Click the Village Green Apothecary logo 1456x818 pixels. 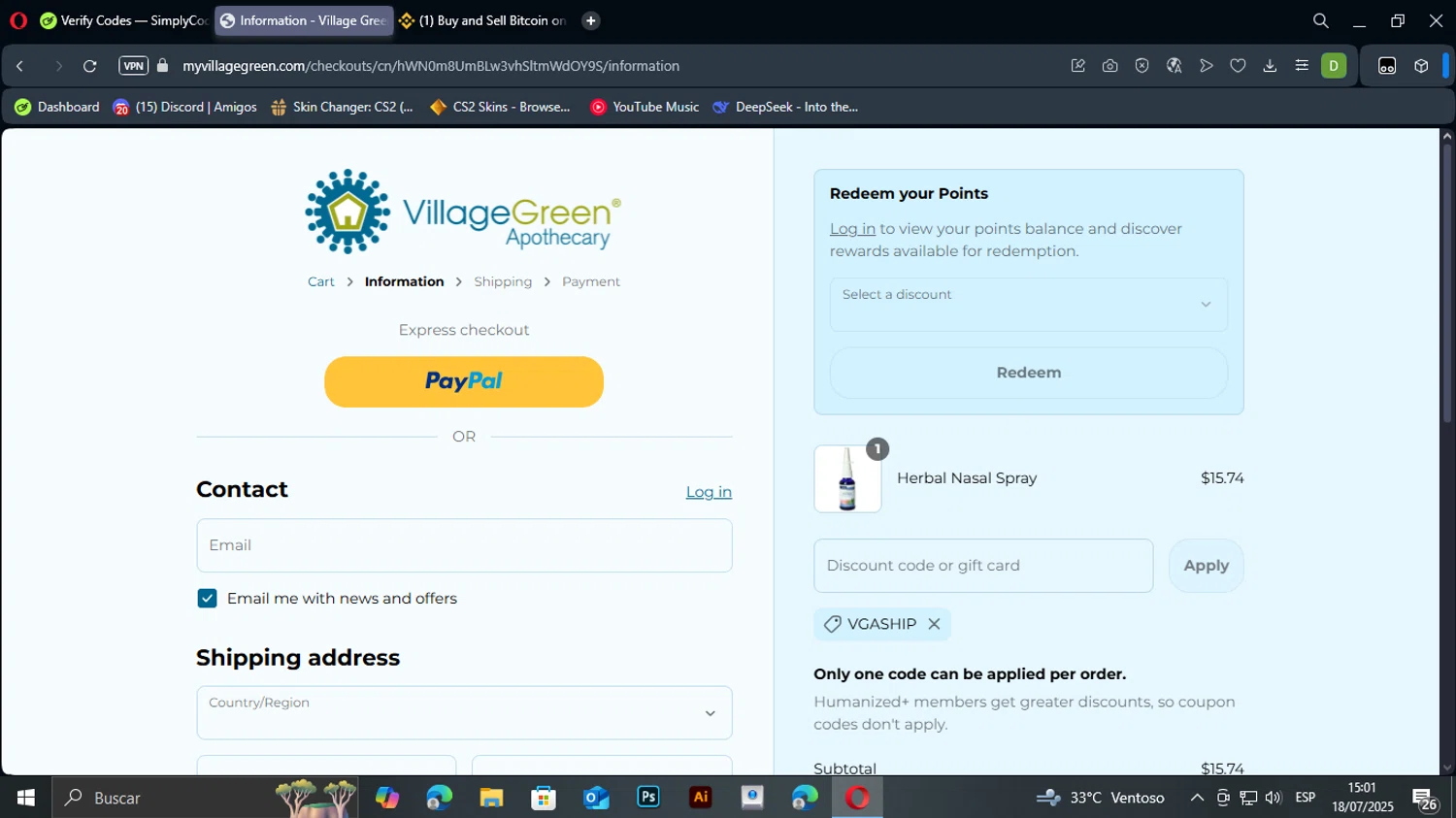point(464,212)
